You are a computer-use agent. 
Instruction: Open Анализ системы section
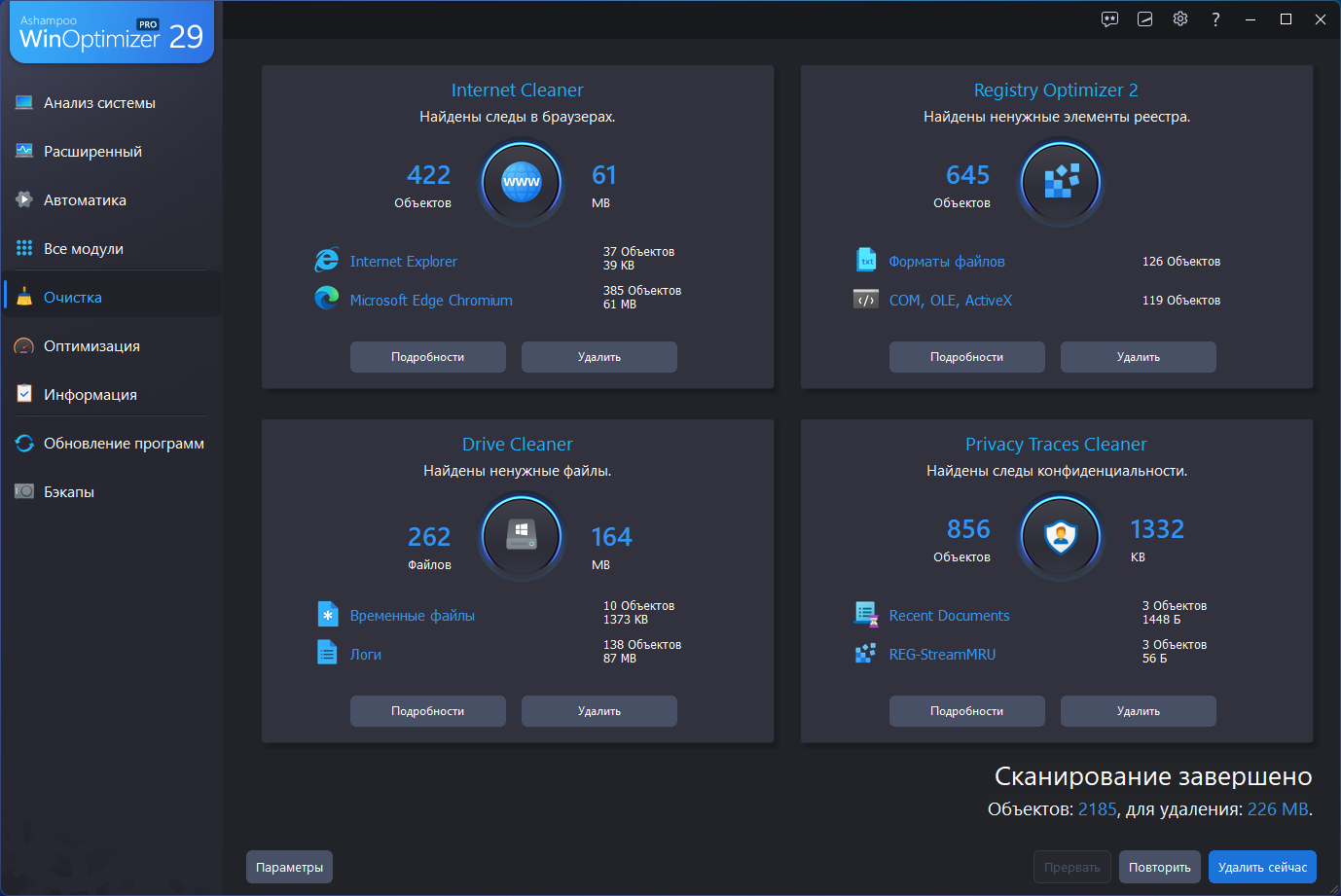tap(111, 103)
